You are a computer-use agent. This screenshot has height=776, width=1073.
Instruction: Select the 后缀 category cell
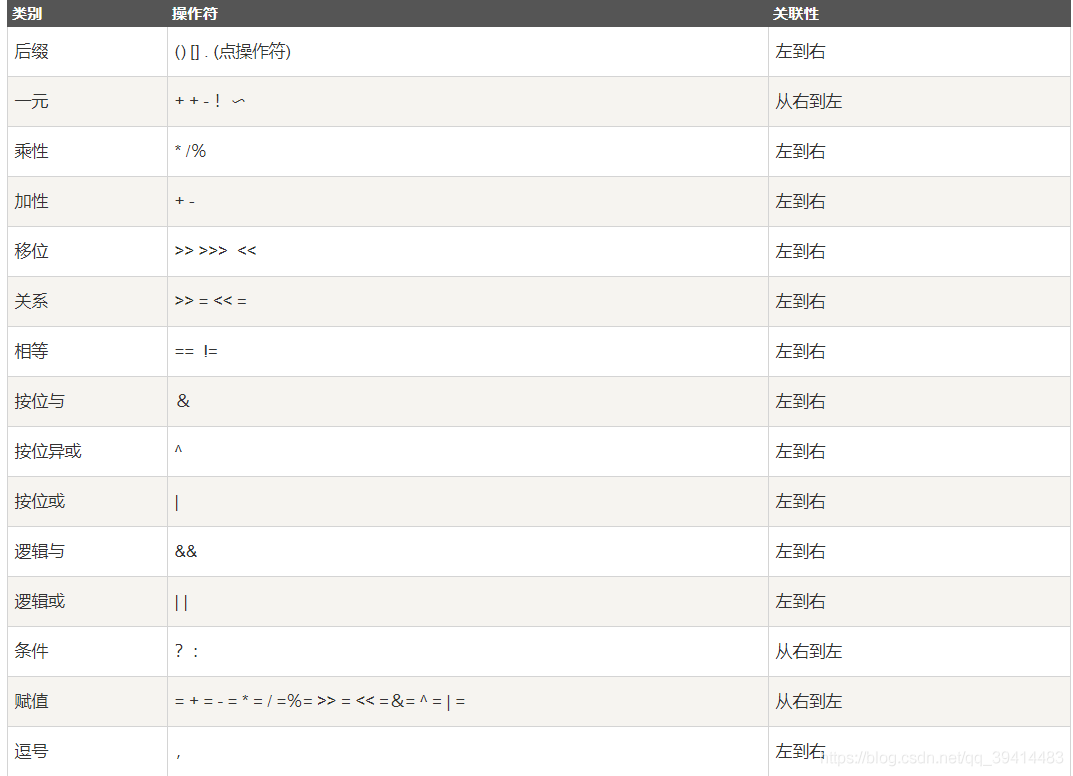[88, 51]
